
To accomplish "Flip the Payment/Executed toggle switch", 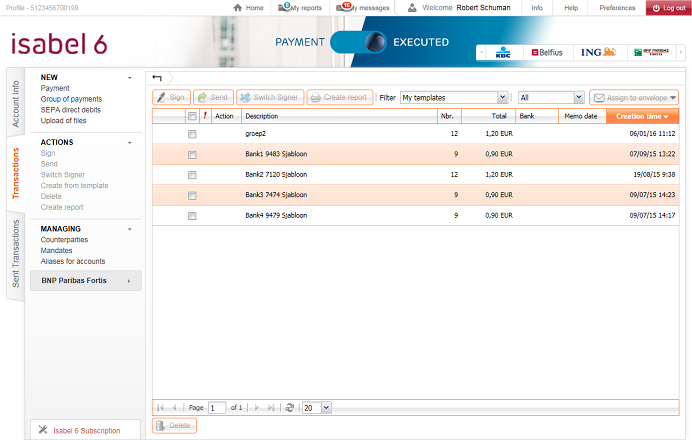I will (x=358, y=42).
